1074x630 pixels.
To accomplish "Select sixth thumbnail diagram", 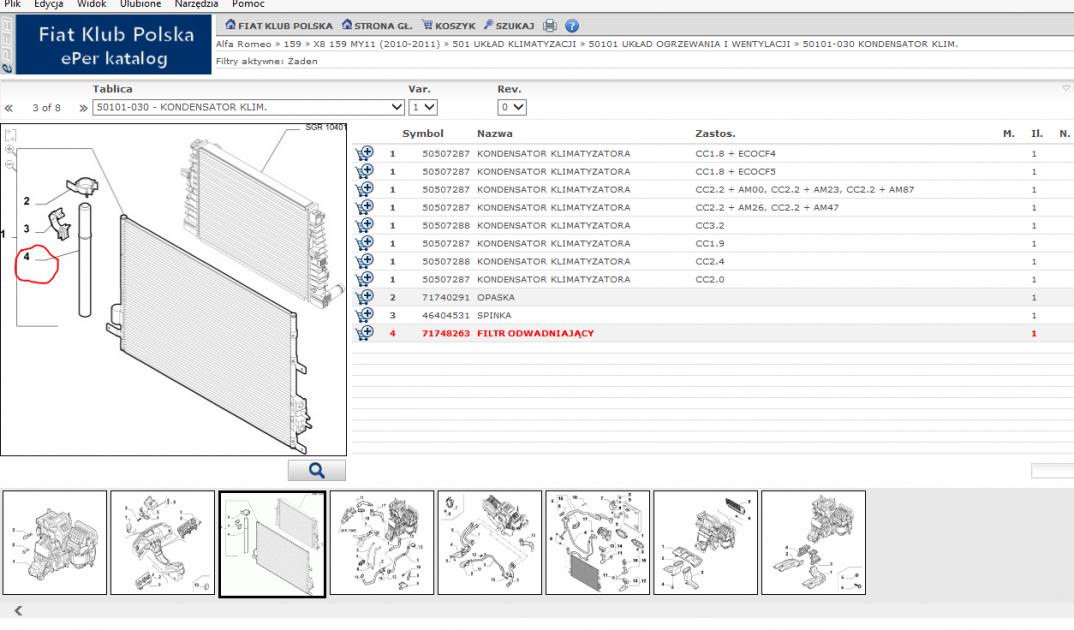I will 597,542.
